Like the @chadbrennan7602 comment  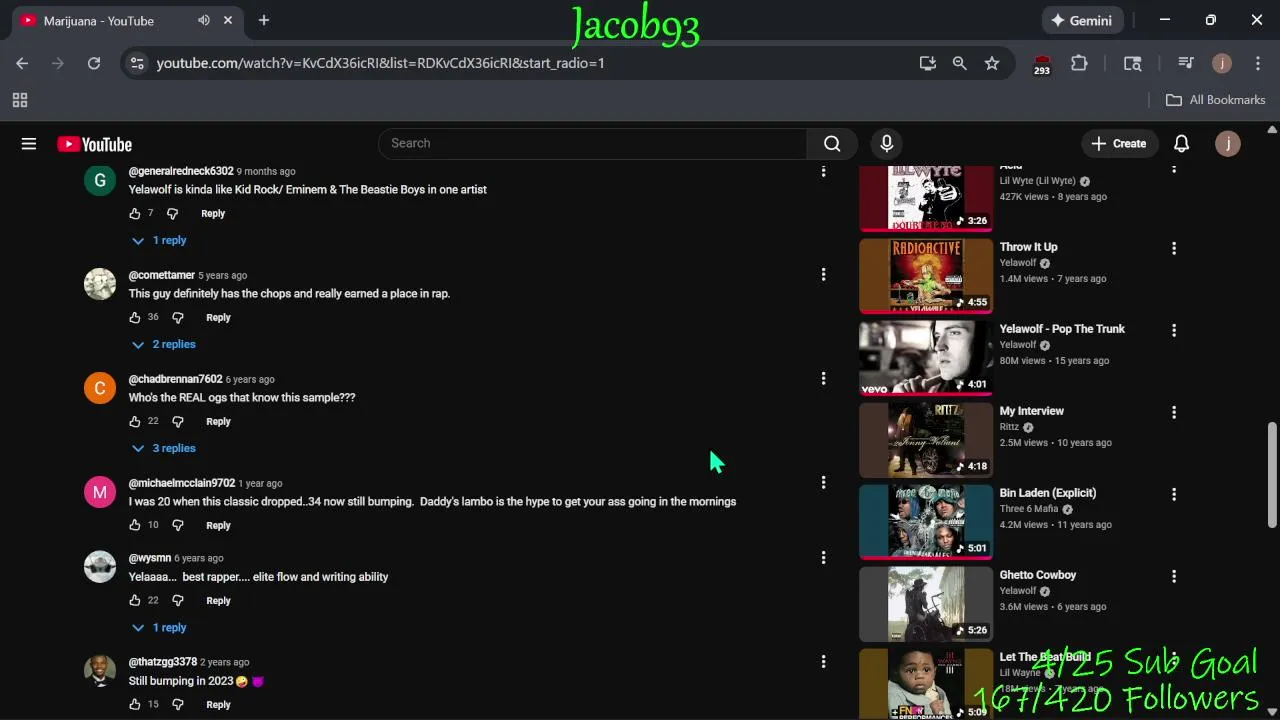click(x=135, y=422)
